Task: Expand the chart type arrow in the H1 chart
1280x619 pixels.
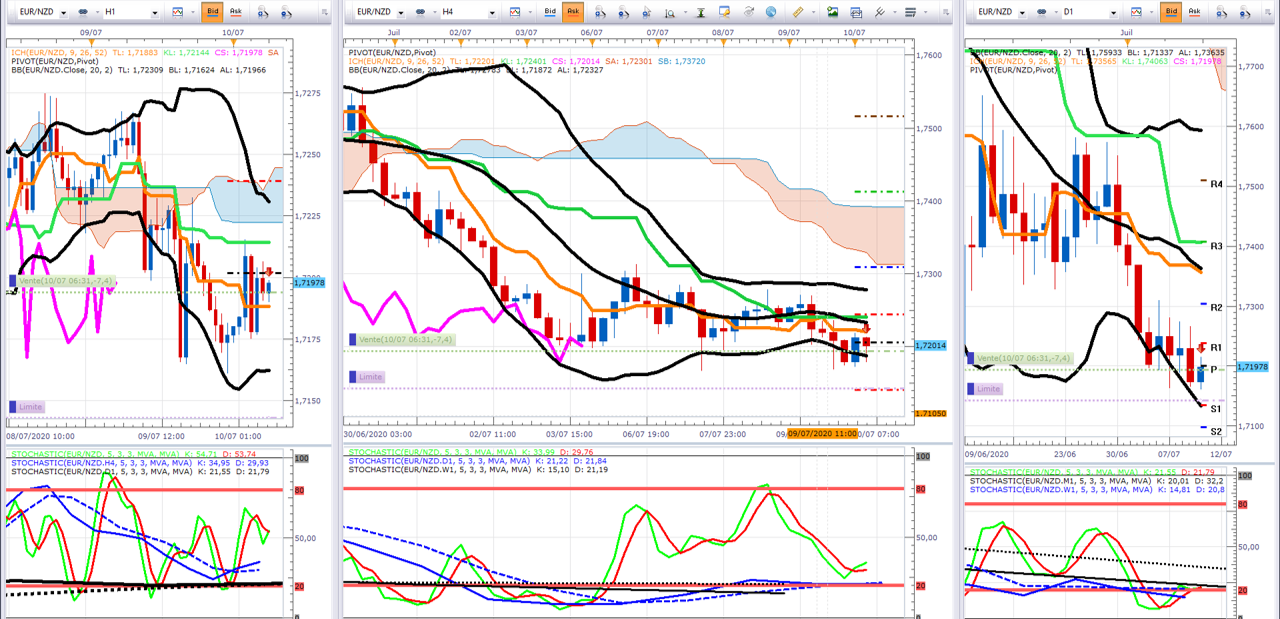Action: tap(192, 12)
